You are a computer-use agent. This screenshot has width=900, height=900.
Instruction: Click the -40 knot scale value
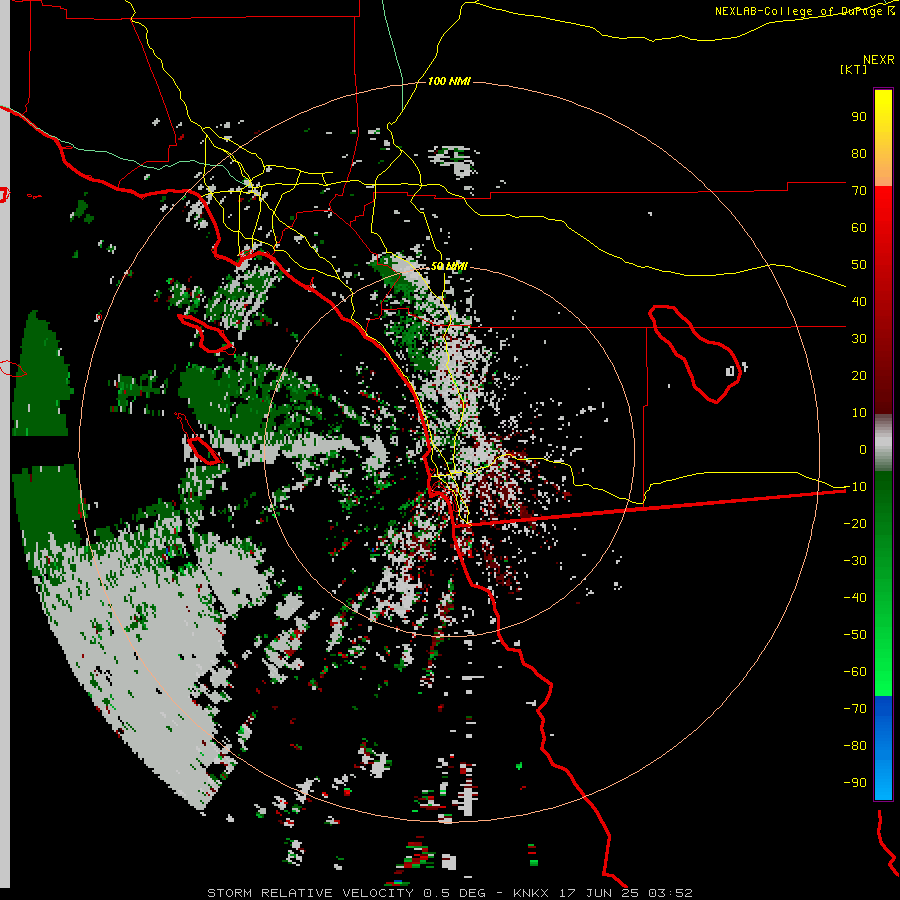coord(855,598)
